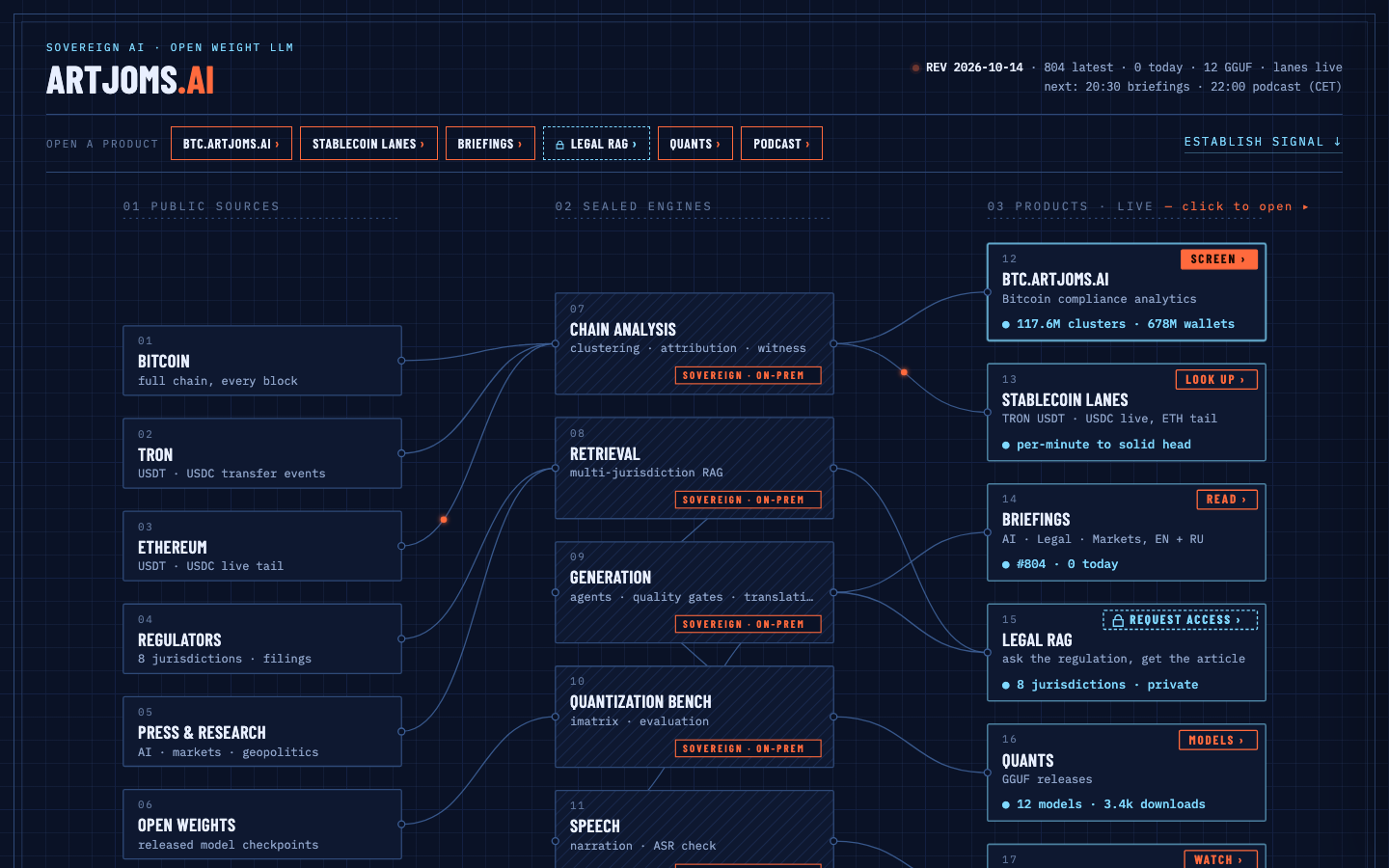Image resolution: width=1389 pixels, height=868 pixels.
Task: Click 'Bitcoin compliance analytics' description
Action: pos(1099,299)
